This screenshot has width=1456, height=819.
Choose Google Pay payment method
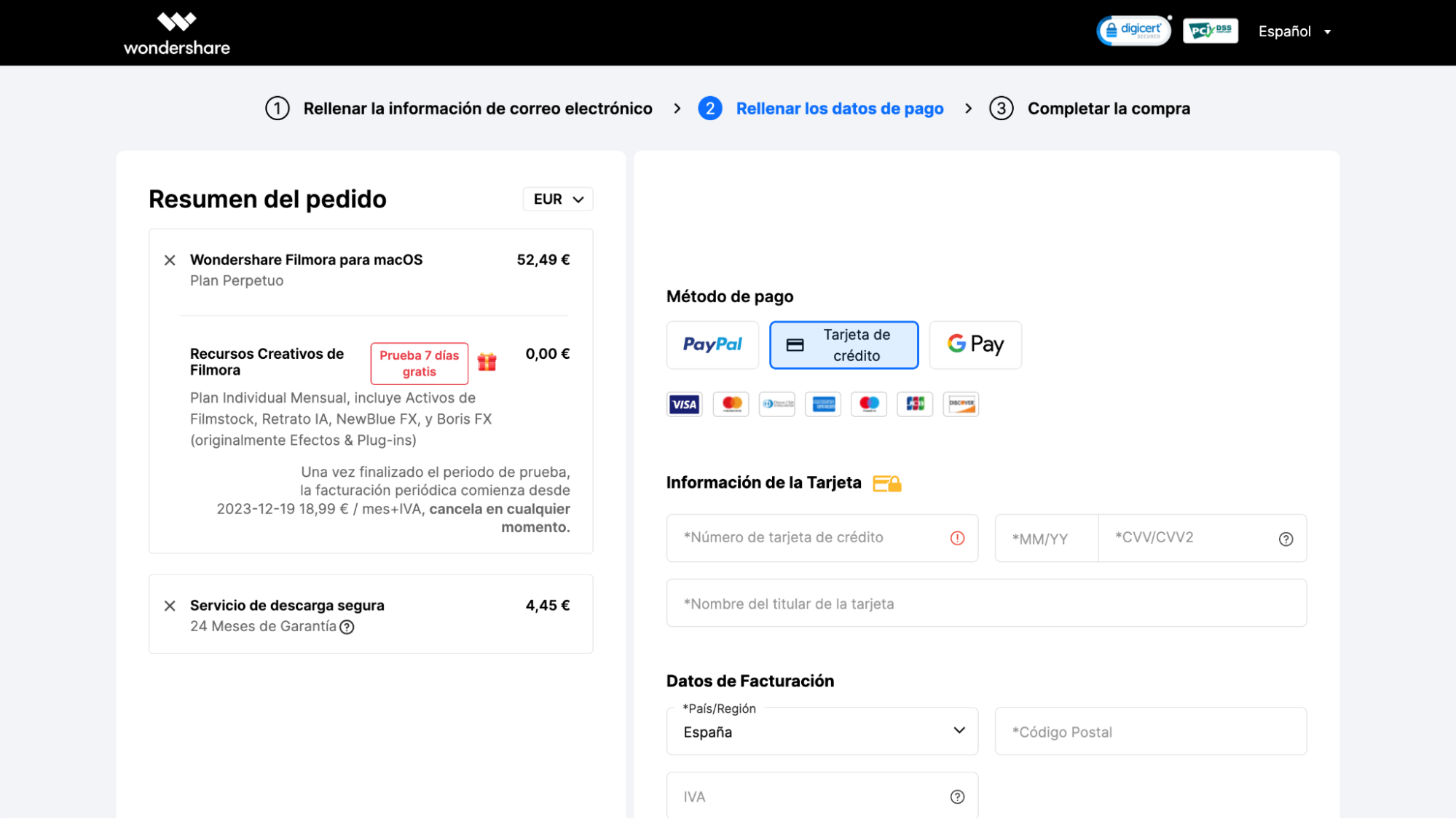click(975, 344)
